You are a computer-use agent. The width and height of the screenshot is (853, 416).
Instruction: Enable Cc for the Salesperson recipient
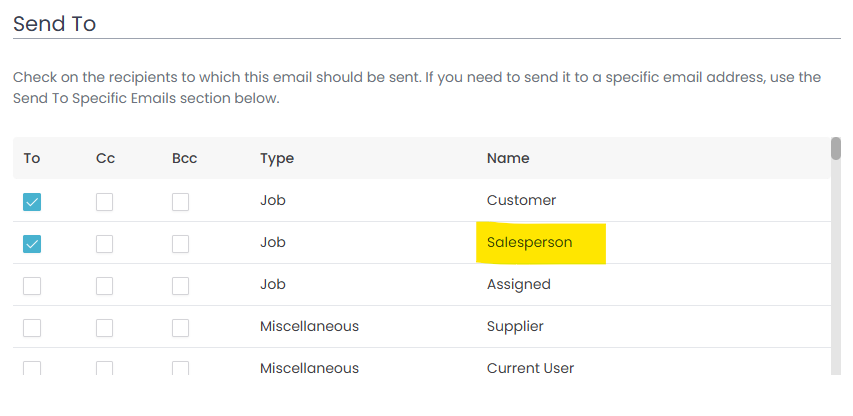[104, 244]
